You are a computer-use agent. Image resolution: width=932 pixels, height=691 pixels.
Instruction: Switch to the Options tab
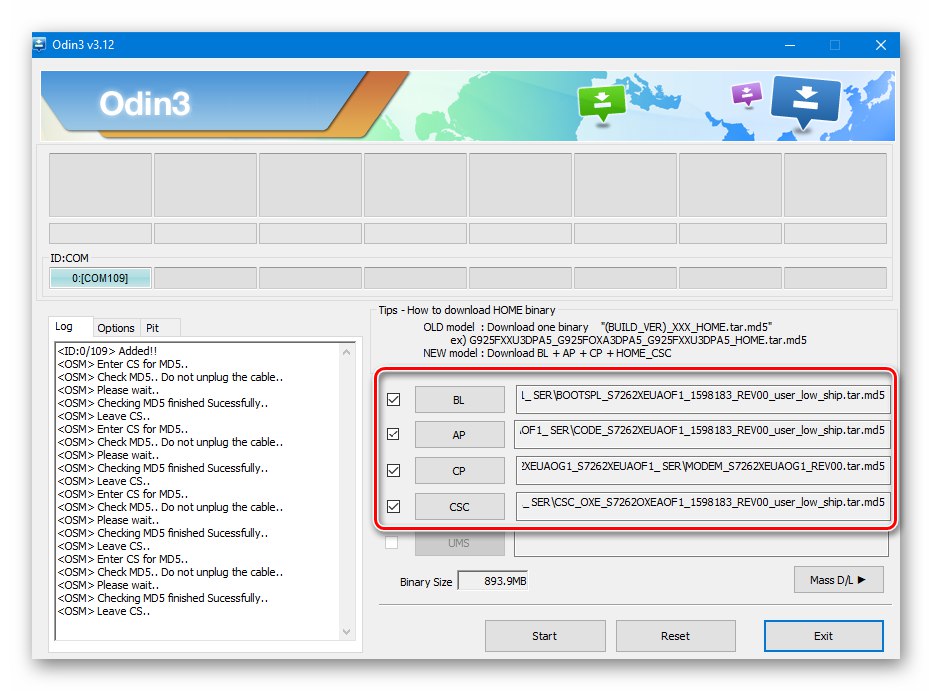tap(116, 328)
